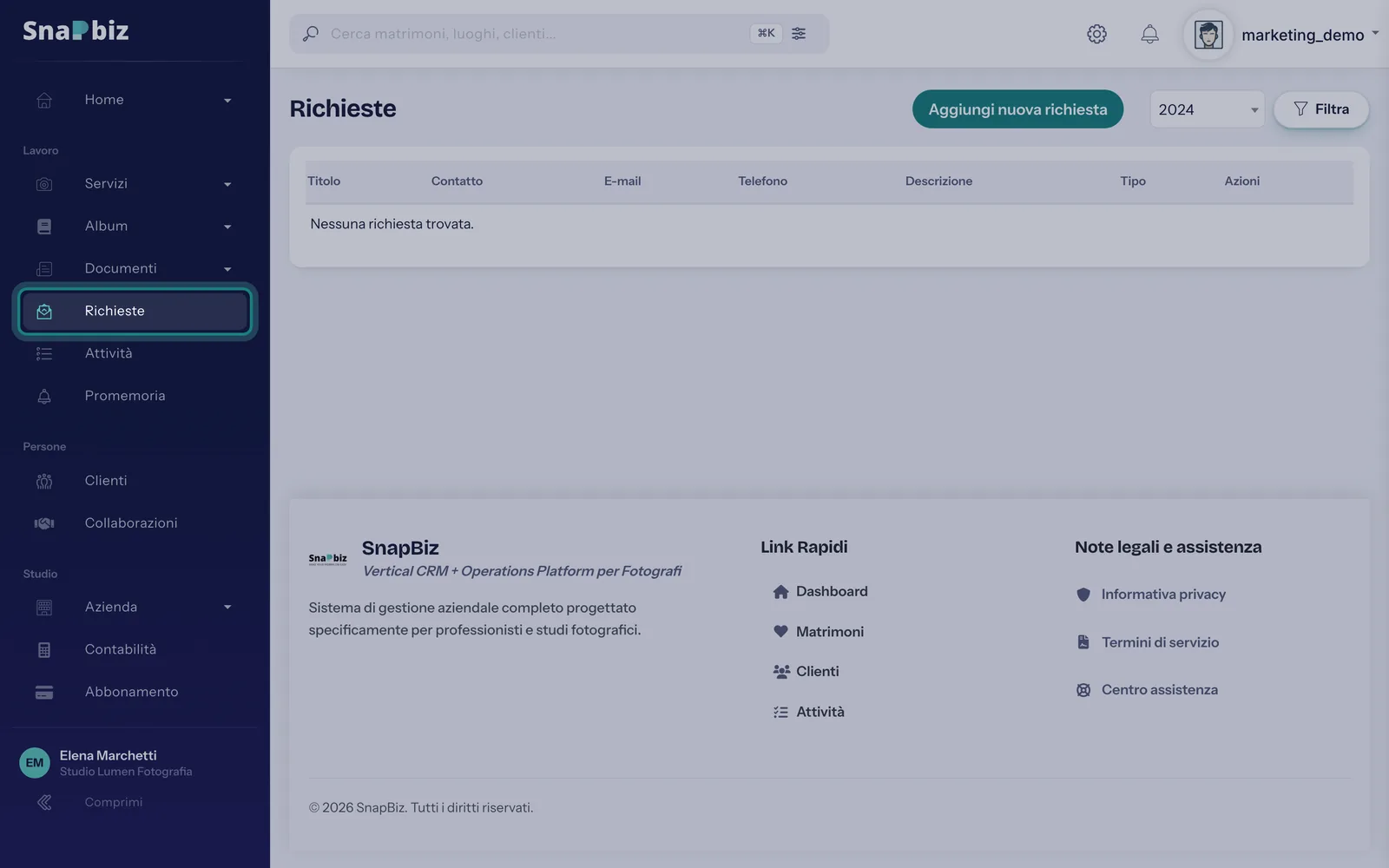Click the Azienda building icon
This screenshot has width=1389, height=868.
coord(44,608)
